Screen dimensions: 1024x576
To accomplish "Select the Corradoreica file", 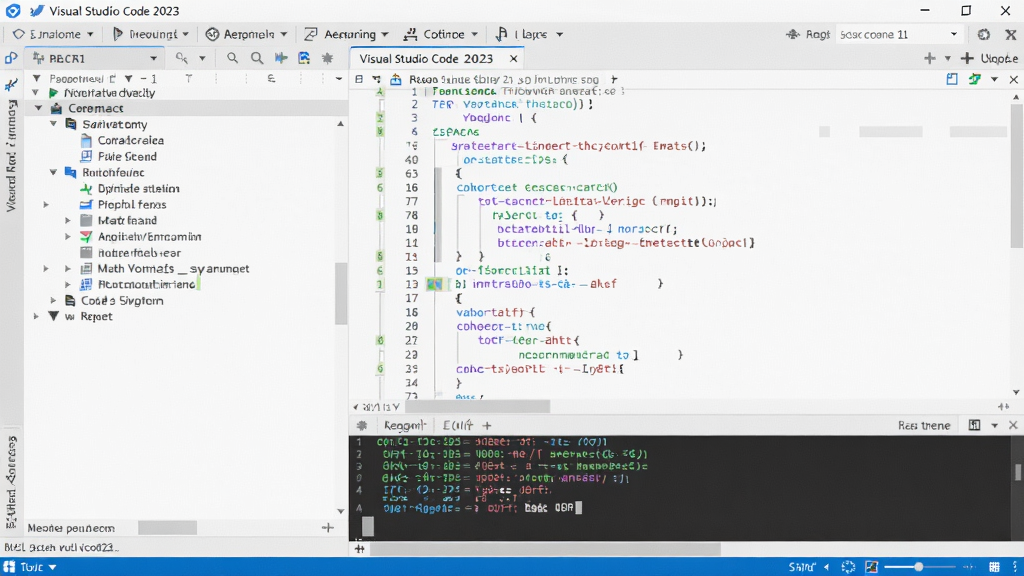I will tap(131, 140).
